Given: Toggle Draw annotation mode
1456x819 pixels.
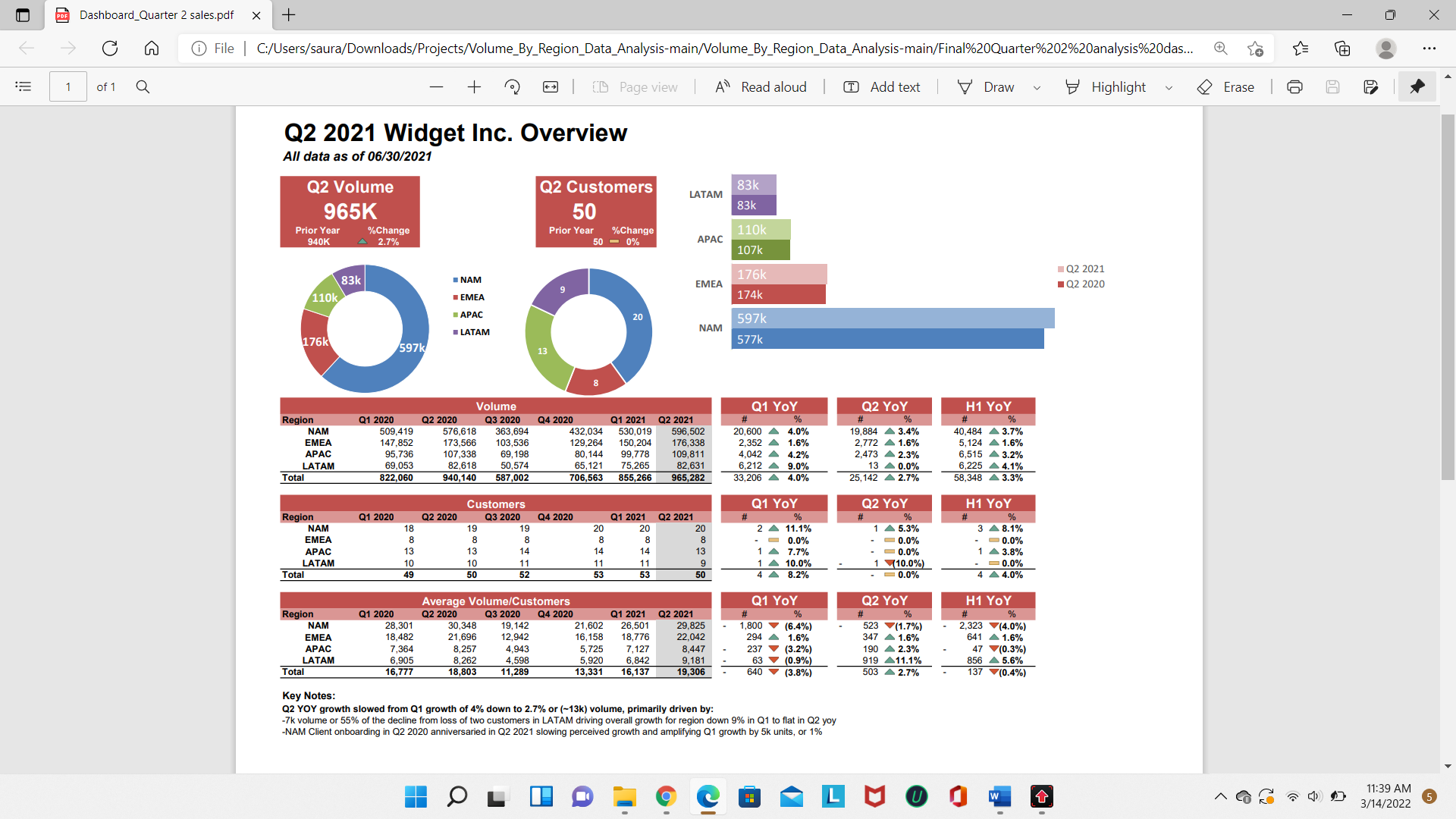Looking at the screenshot, I should click(x=987, y=86).
